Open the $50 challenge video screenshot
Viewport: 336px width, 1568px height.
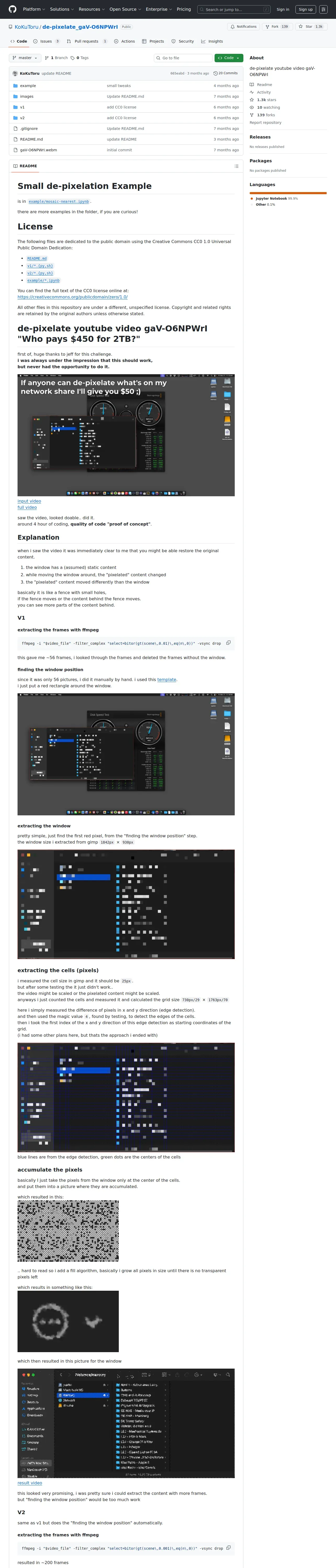[x=126, y=435]
